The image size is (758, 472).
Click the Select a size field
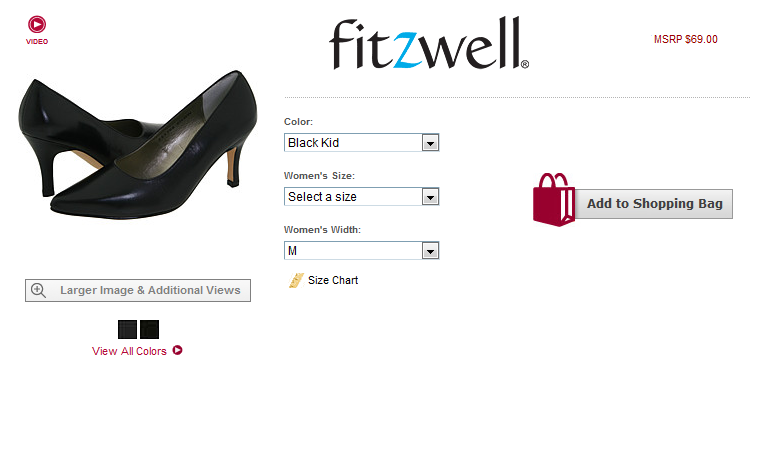click(361, 197)
